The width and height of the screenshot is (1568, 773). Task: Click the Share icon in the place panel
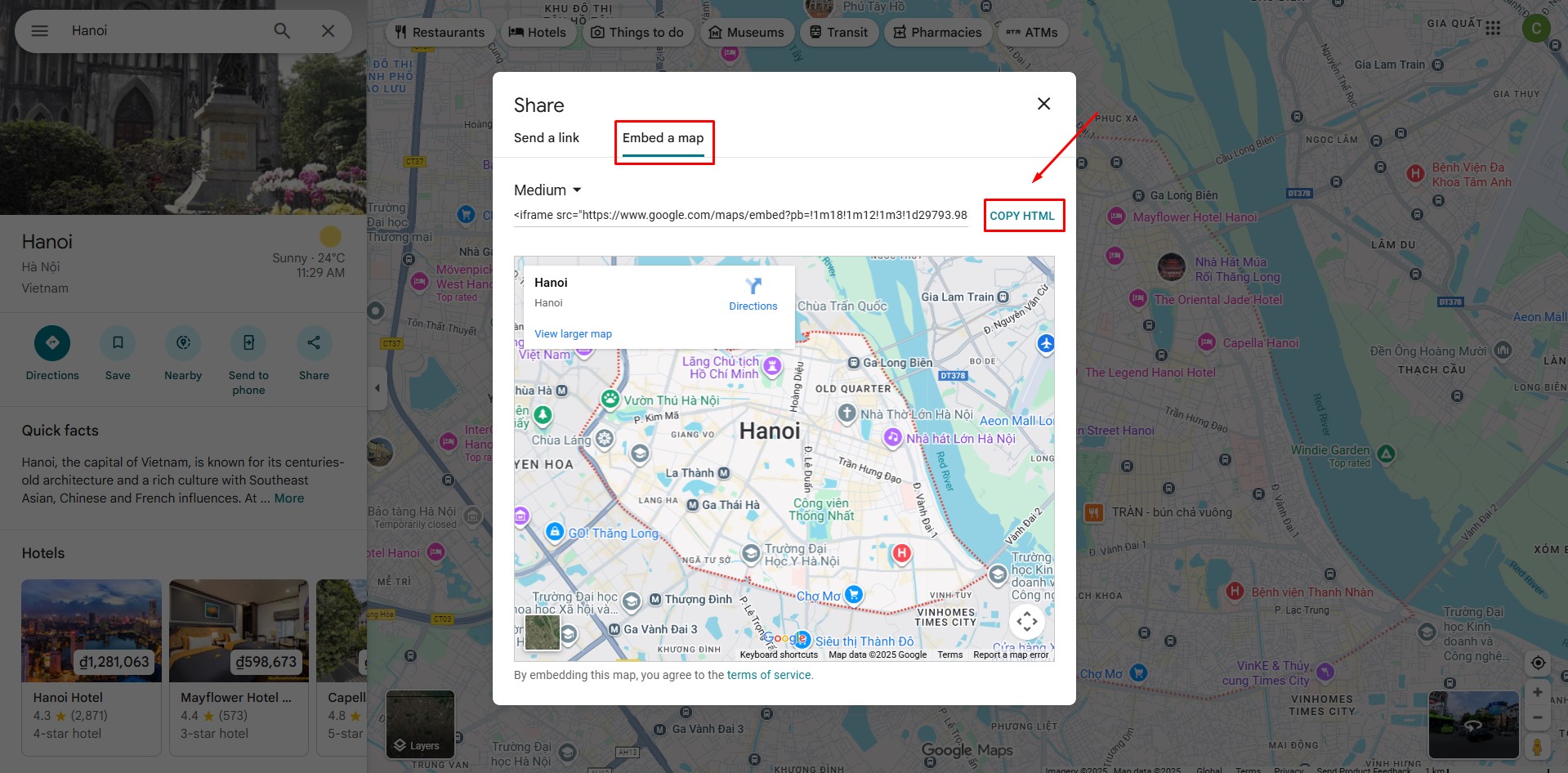pos(314,342)
